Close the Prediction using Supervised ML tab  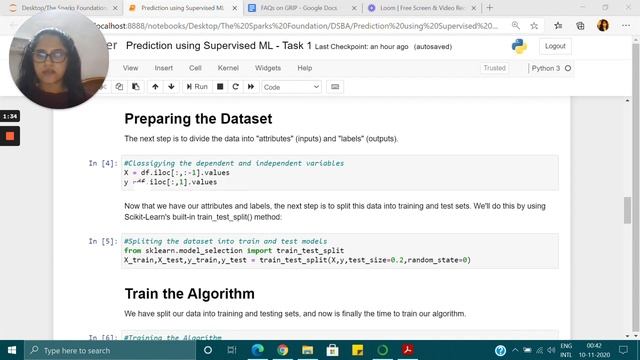[235, 8]
